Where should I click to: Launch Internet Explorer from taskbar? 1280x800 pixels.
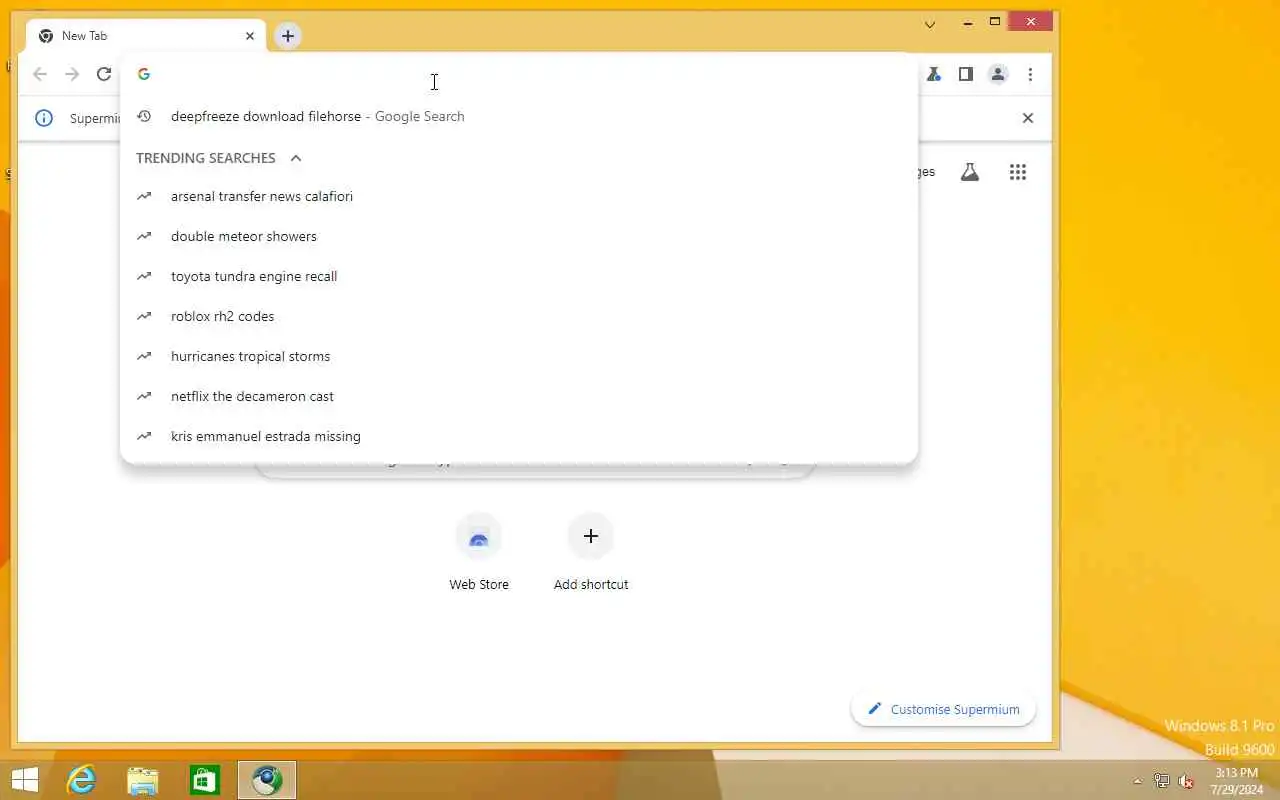81,780
